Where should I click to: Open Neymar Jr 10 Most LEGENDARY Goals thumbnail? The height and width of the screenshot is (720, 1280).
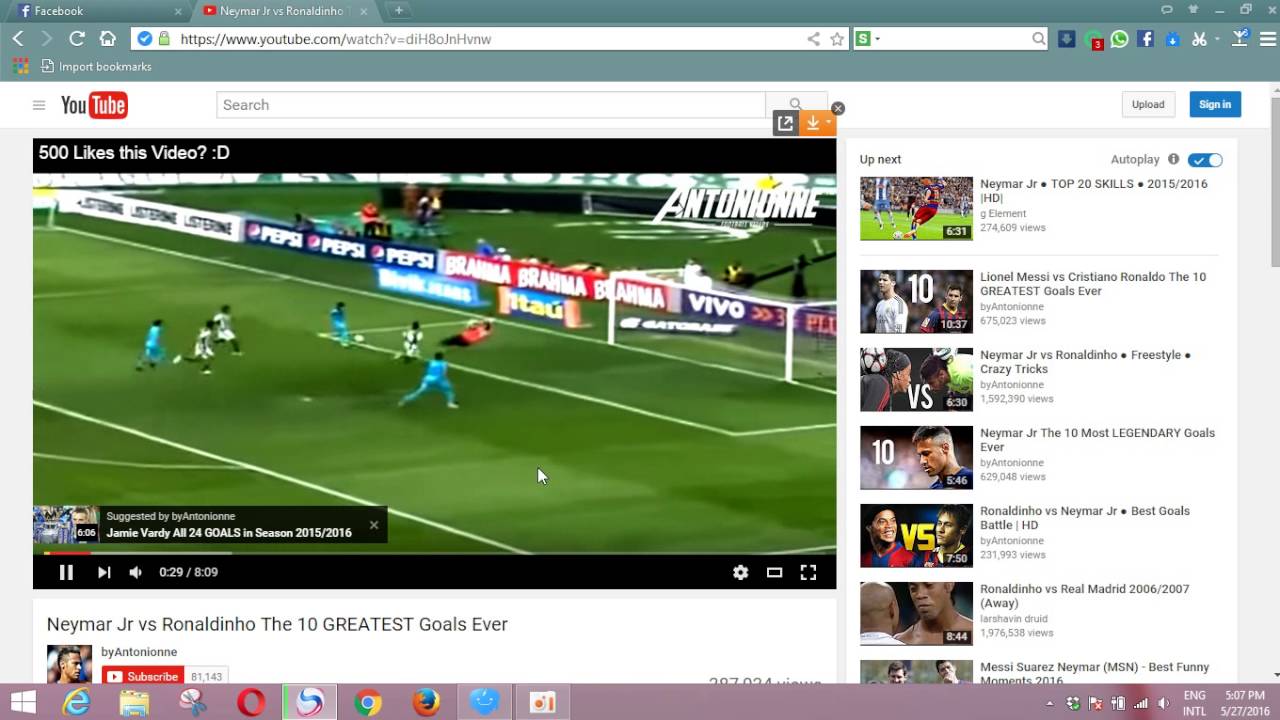[916, 457]
